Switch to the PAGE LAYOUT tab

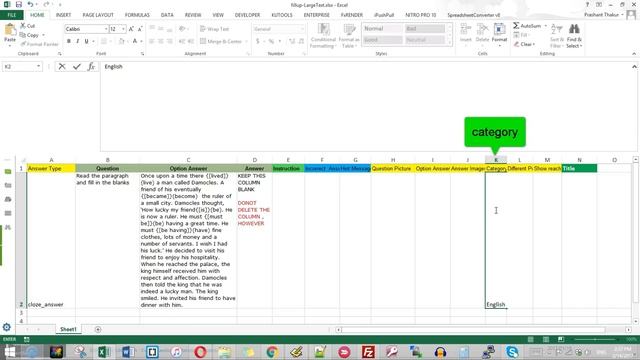point(98,15)
